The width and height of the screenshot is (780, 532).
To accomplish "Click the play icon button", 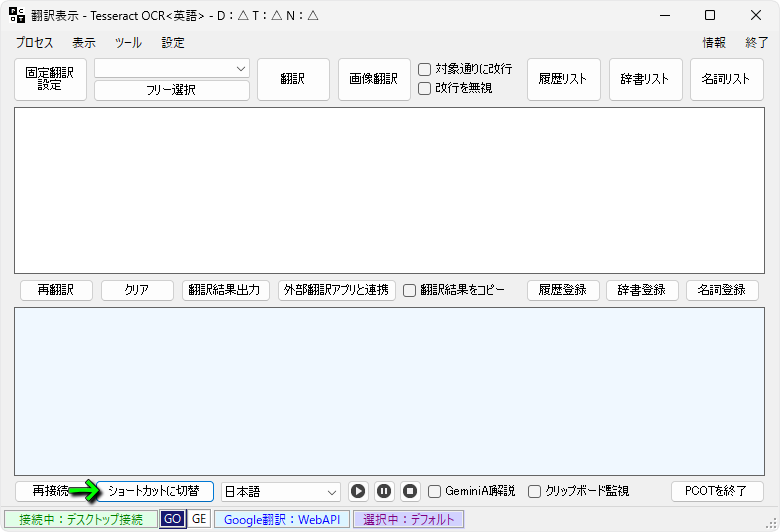I will click(358, 491).
